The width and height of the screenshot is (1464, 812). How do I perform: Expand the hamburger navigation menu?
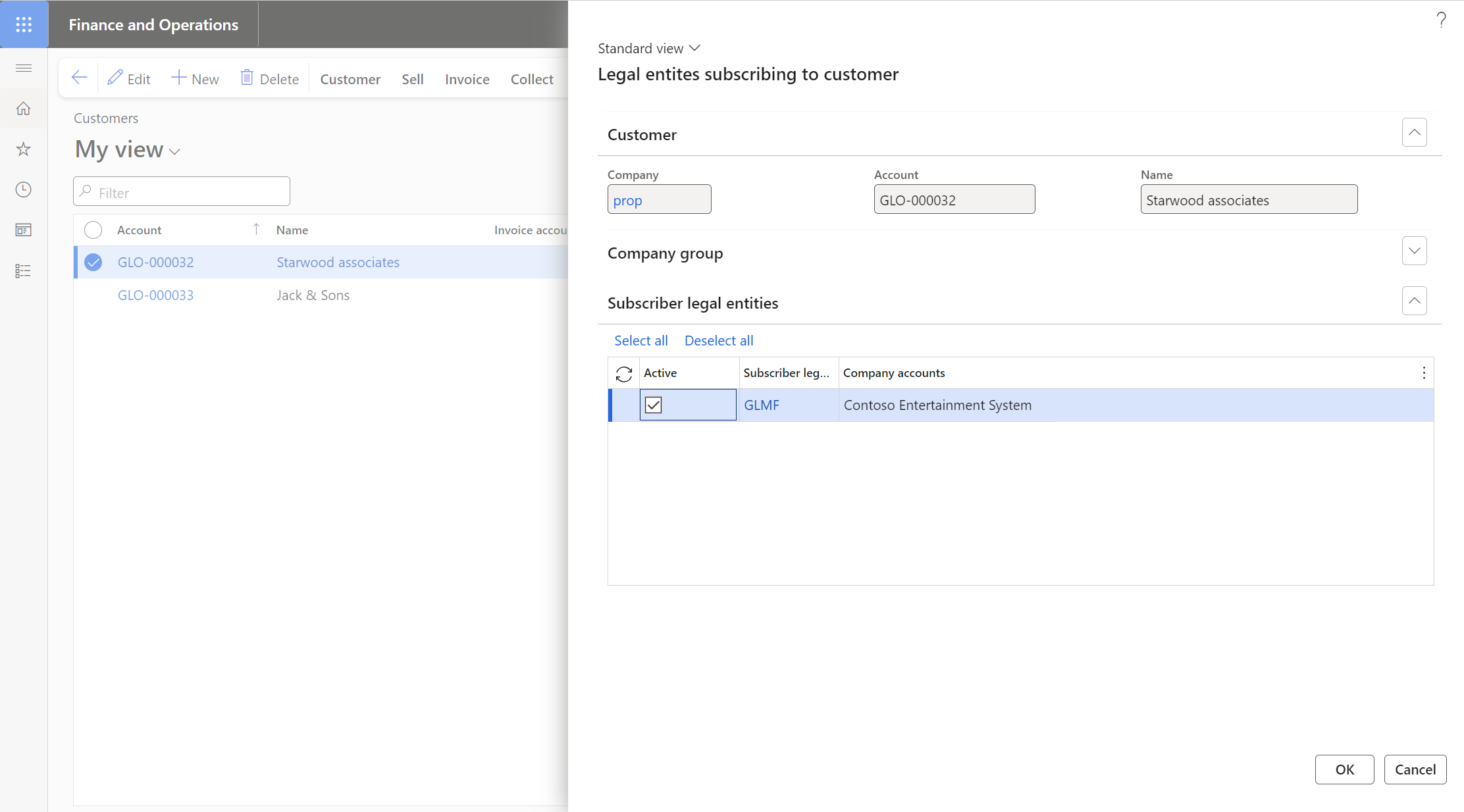(x=24, y=68)
